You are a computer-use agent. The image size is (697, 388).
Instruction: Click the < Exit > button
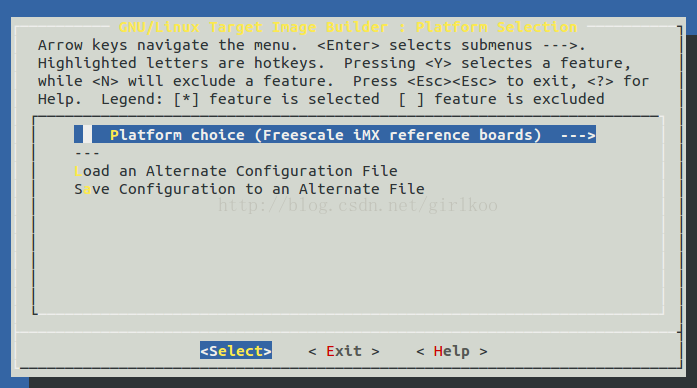click(344, 351)
